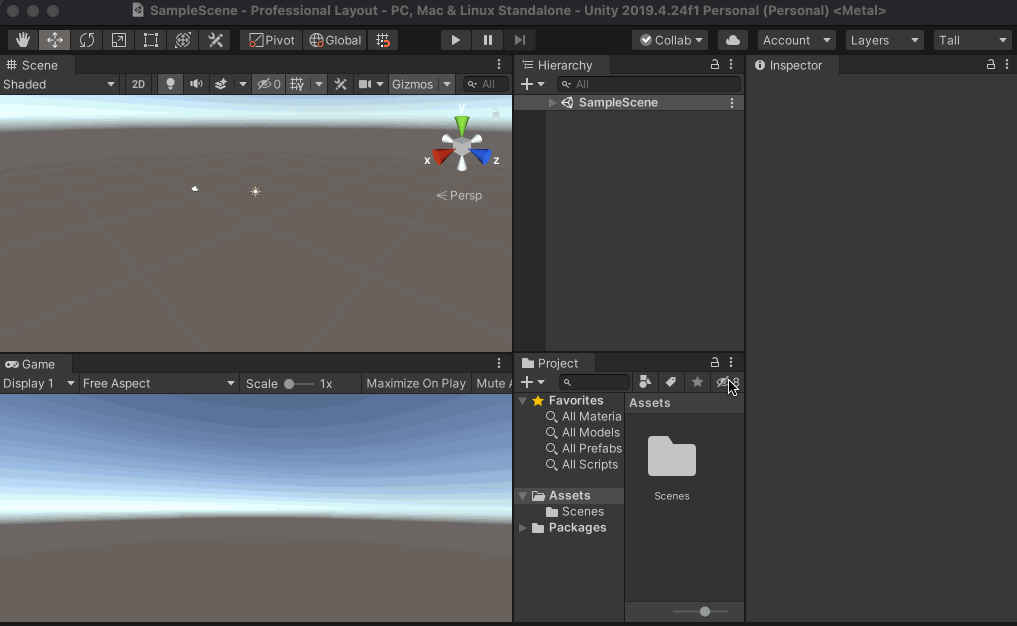Click the red X axis gizmo
The width and height of the screenshot is (1017, 626).
443,156
